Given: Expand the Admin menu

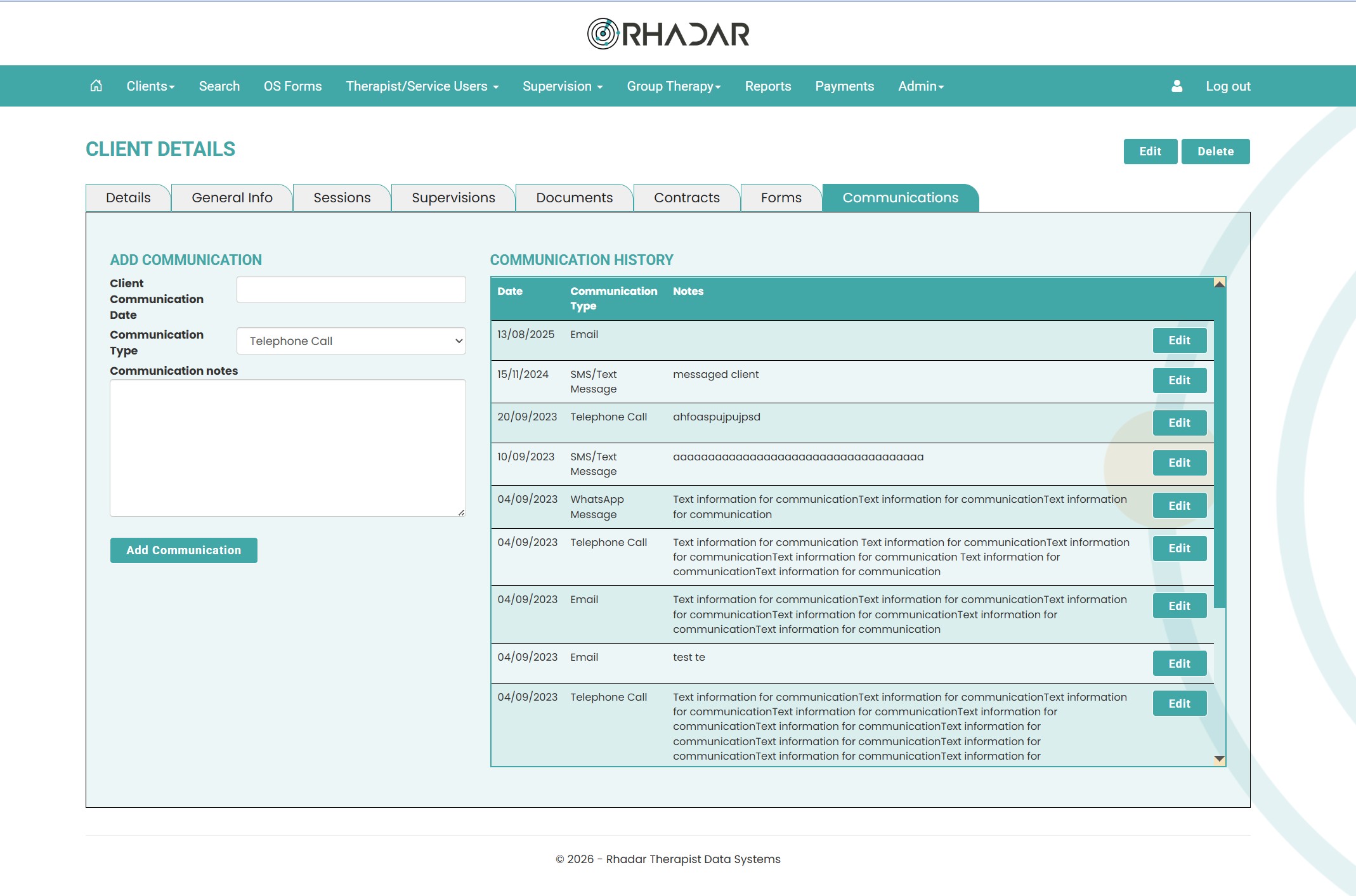Looking at the screenshot, I should (x=921, y=86).
